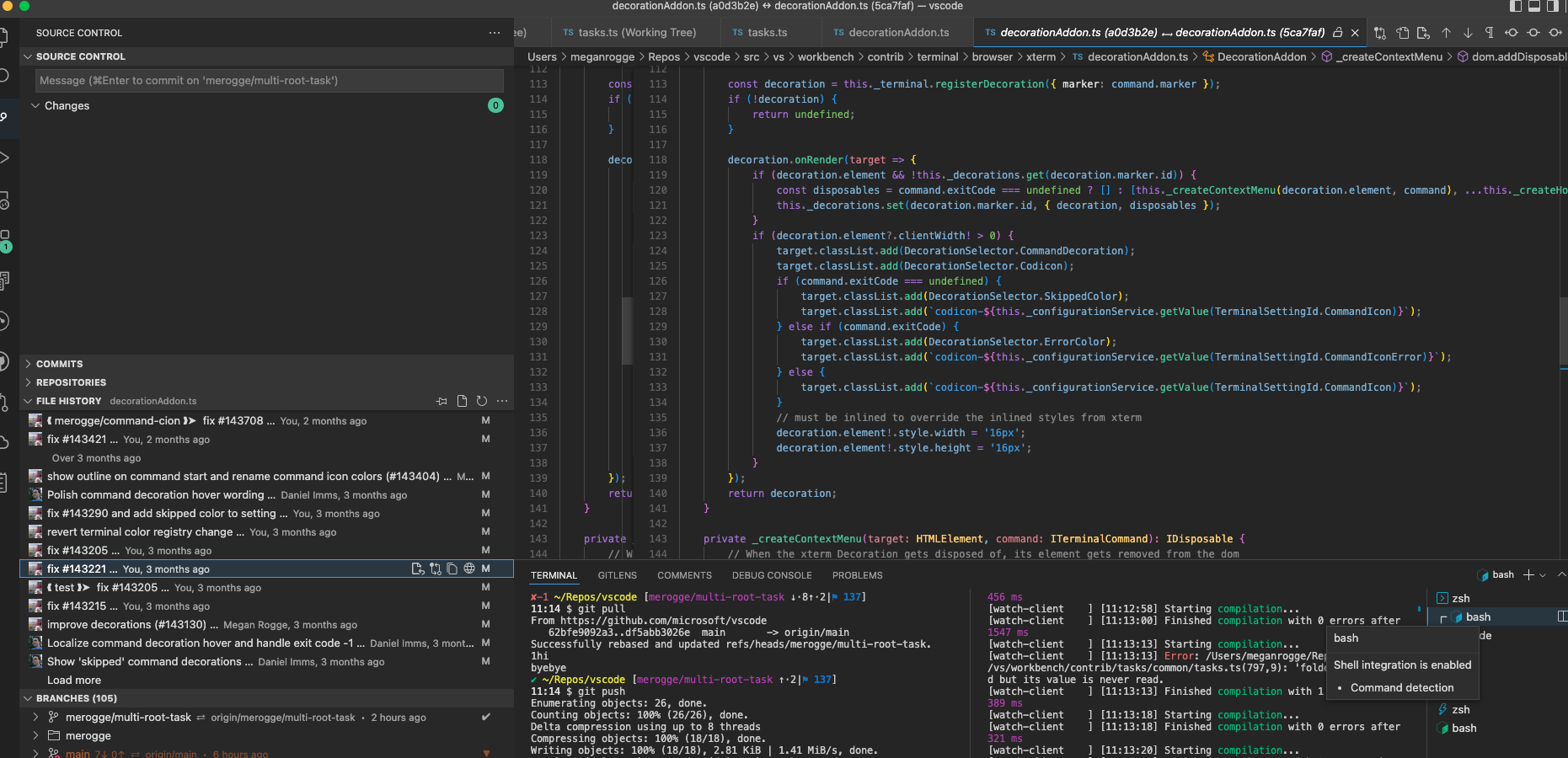Image resolution: width=1568 pixels, height=758 pixels.
Task: Refresh the File History view
Action: point(482,401)
